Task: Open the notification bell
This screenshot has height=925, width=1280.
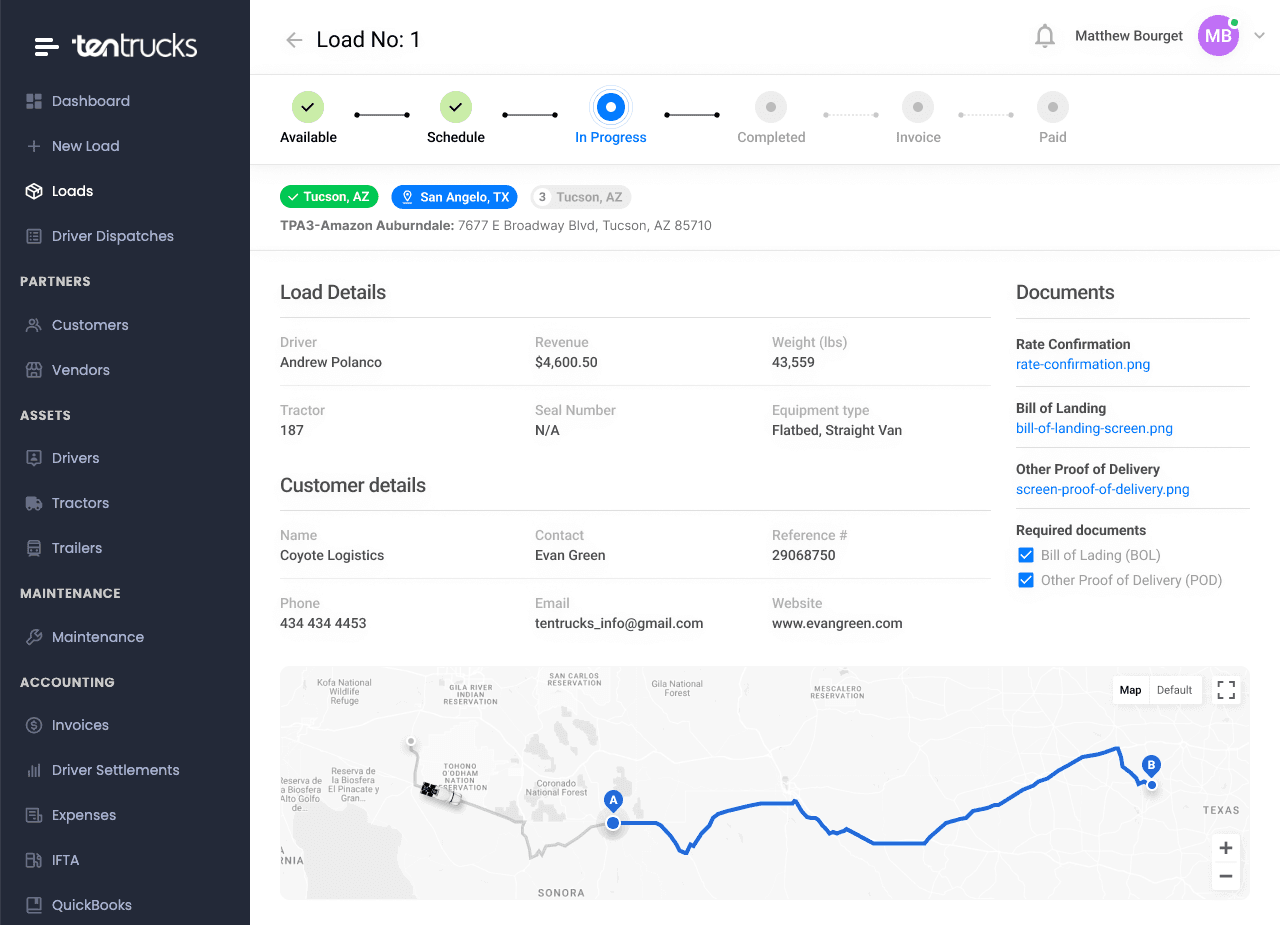Action: [x=1044, y=35]
